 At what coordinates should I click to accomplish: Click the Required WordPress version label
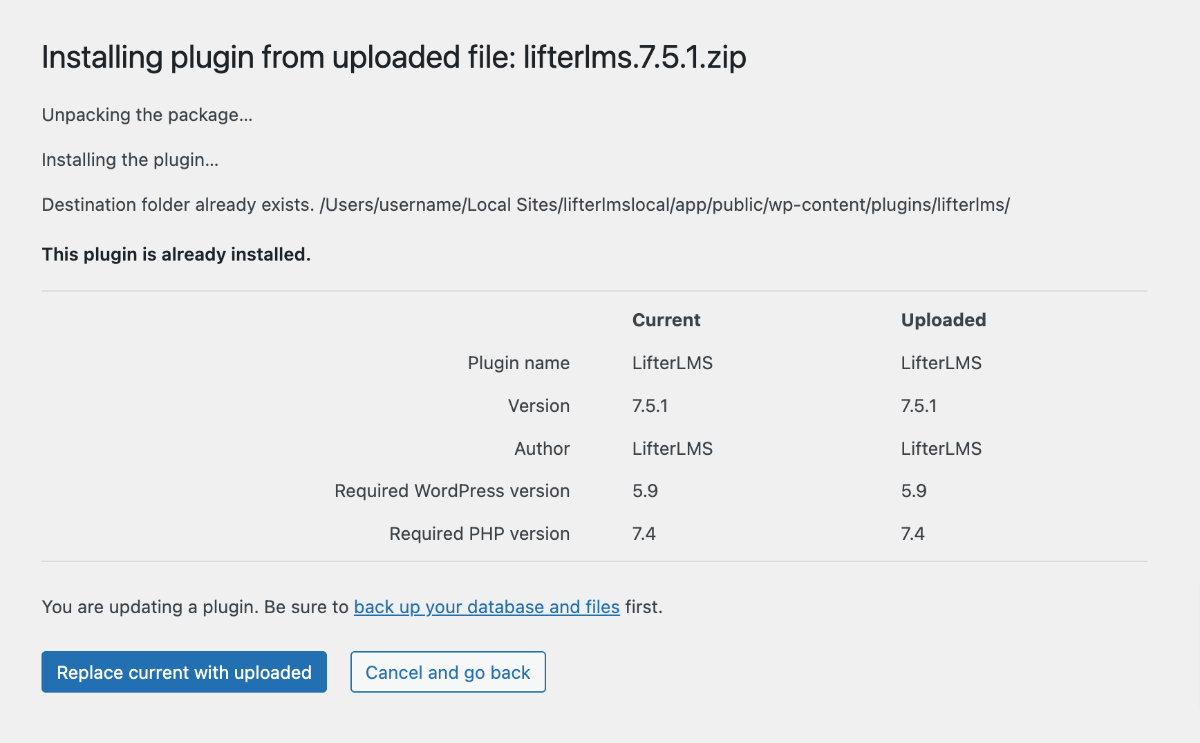452,491
